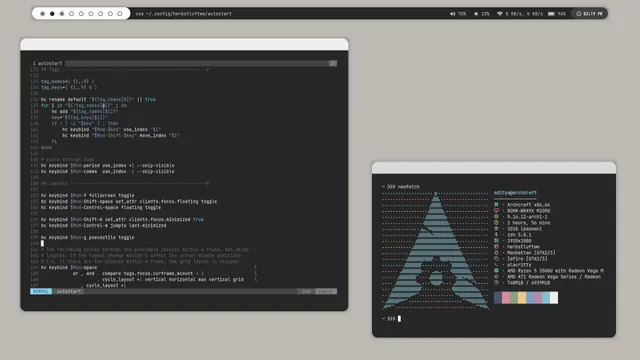This screenshot has height=360, width=640.
Task: Click the CPU icon beside AMD Ryzen 5
Action: [x=496, y=271]
